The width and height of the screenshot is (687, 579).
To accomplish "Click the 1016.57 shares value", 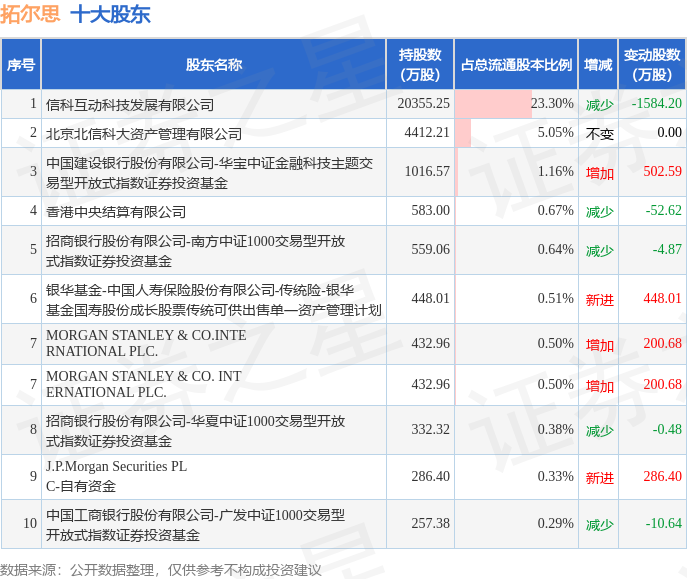I will point(427,171).
